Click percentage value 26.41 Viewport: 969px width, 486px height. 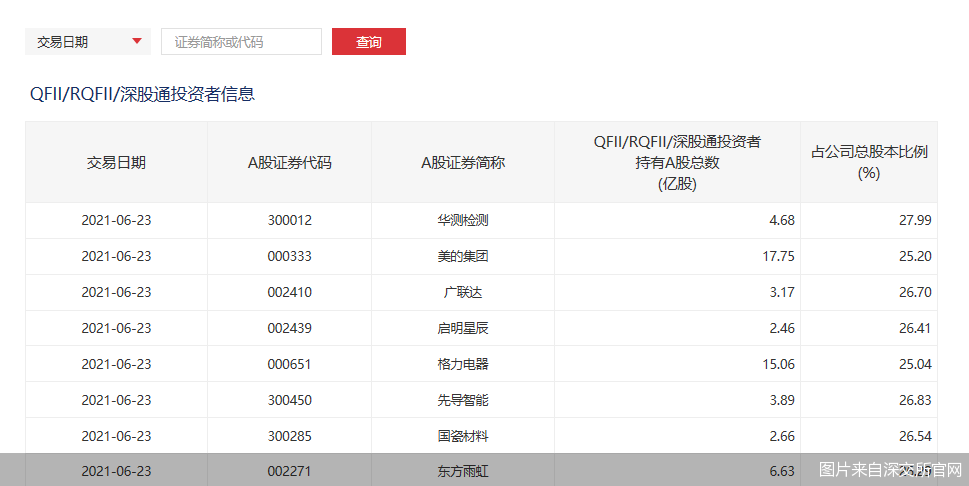(915, 328)
